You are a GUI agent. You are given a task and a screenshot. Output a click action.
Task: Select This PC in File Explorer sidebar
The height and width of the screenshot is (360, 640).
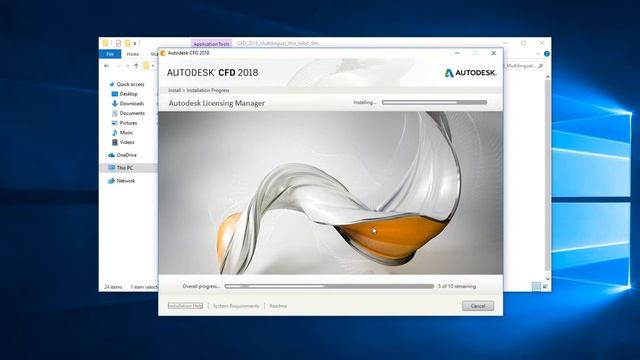coord(124,168)
